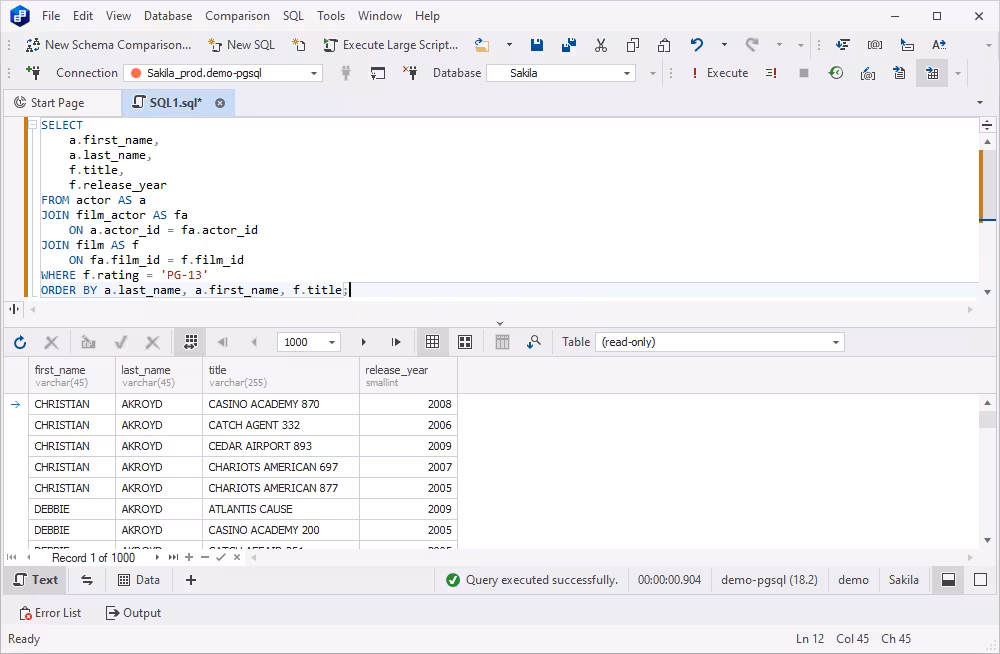1000x654 pixels.
Task: Click the Paste icon
Action: pyautogui.click(x=664, y=45)
